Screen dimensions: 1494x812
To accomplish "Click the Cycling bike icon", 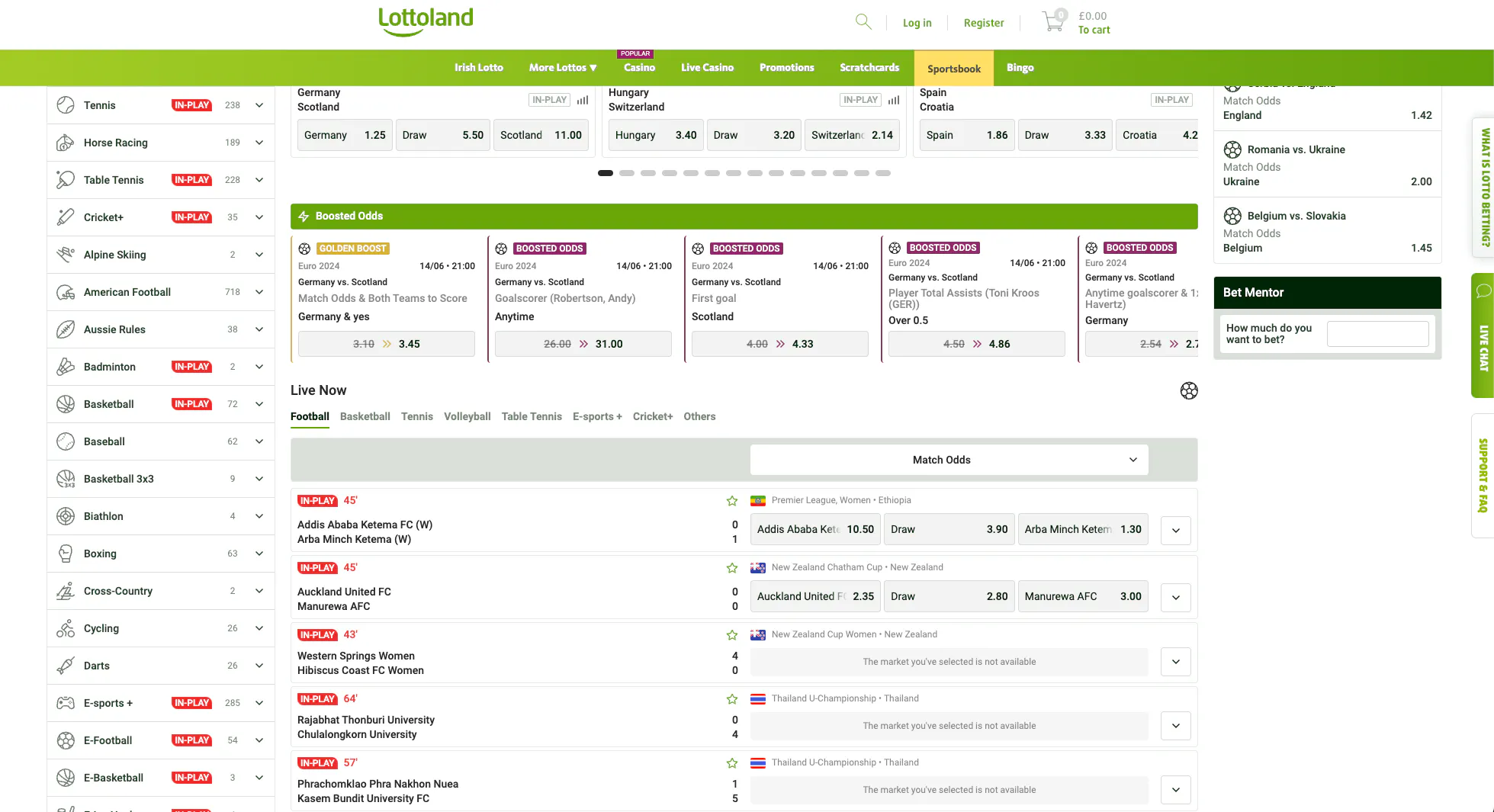I will pyautogui.click(x=66, y=628).
